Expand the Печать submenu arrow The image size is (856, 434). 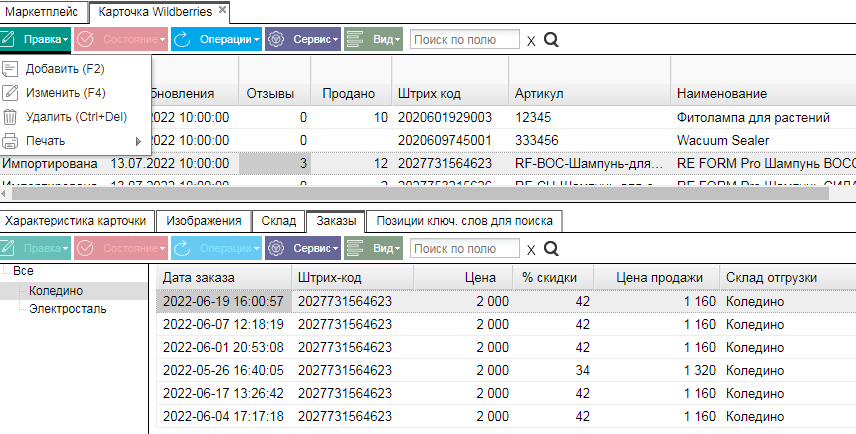click(138, 141)
